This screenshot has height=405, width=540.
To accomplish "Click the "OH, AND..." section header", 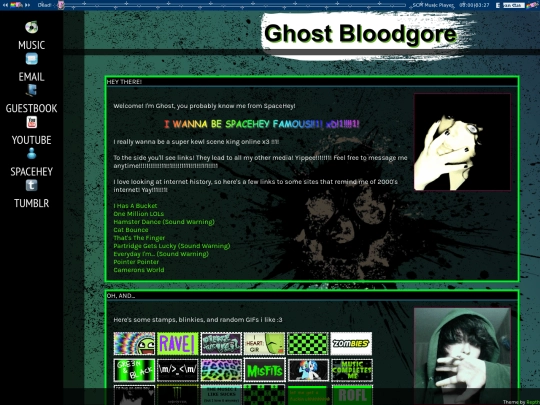I will click(121, 296).
